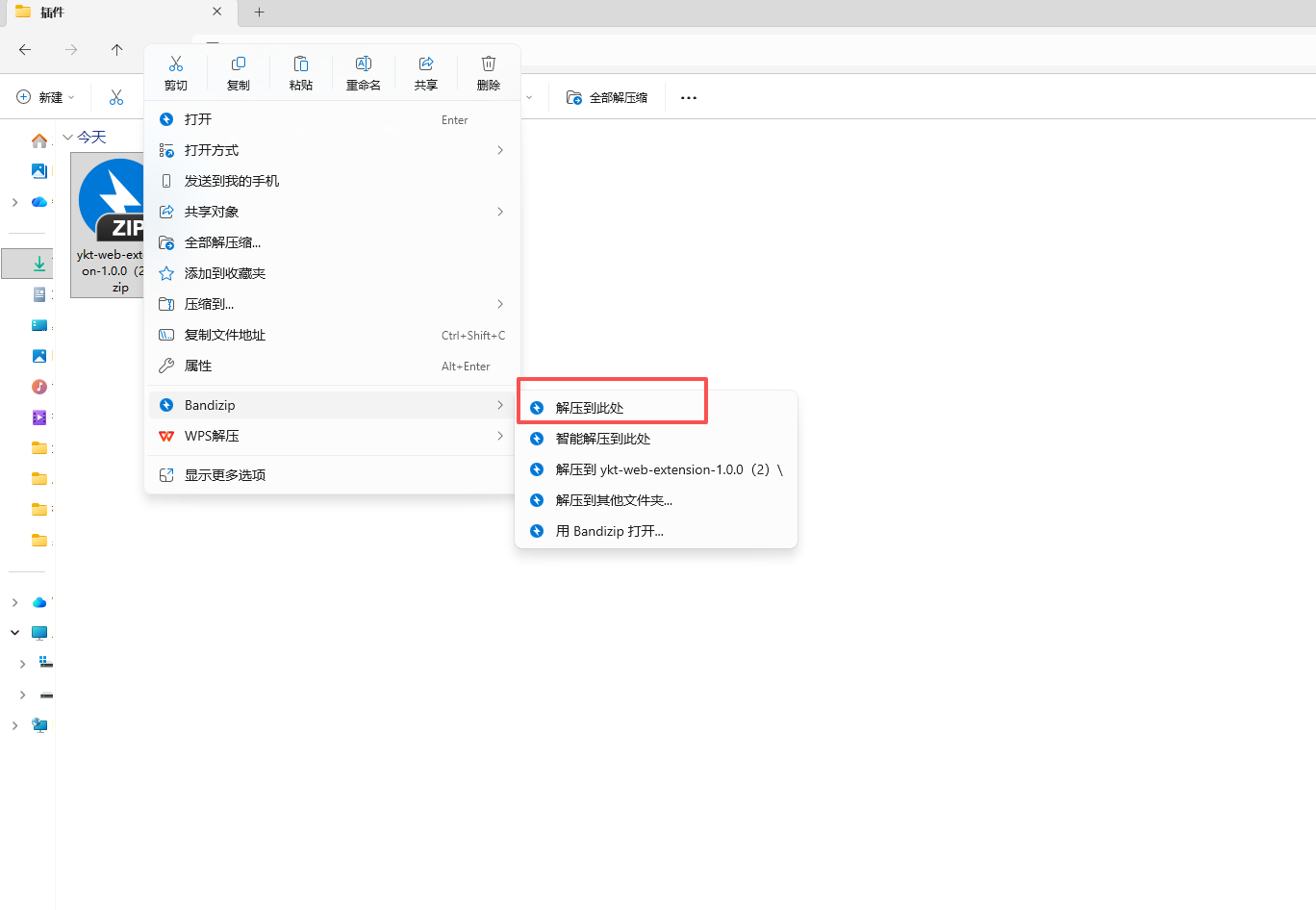
Task: Choose 解压到此处 in the Bandizip submenu
Action: 656,408
